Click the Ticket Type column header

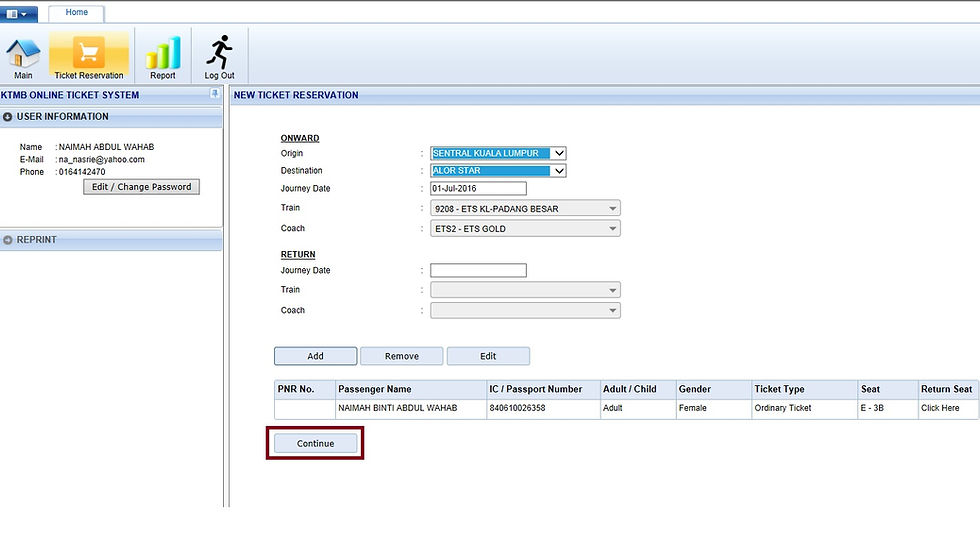pyautogui.click(x=805, y=389)
